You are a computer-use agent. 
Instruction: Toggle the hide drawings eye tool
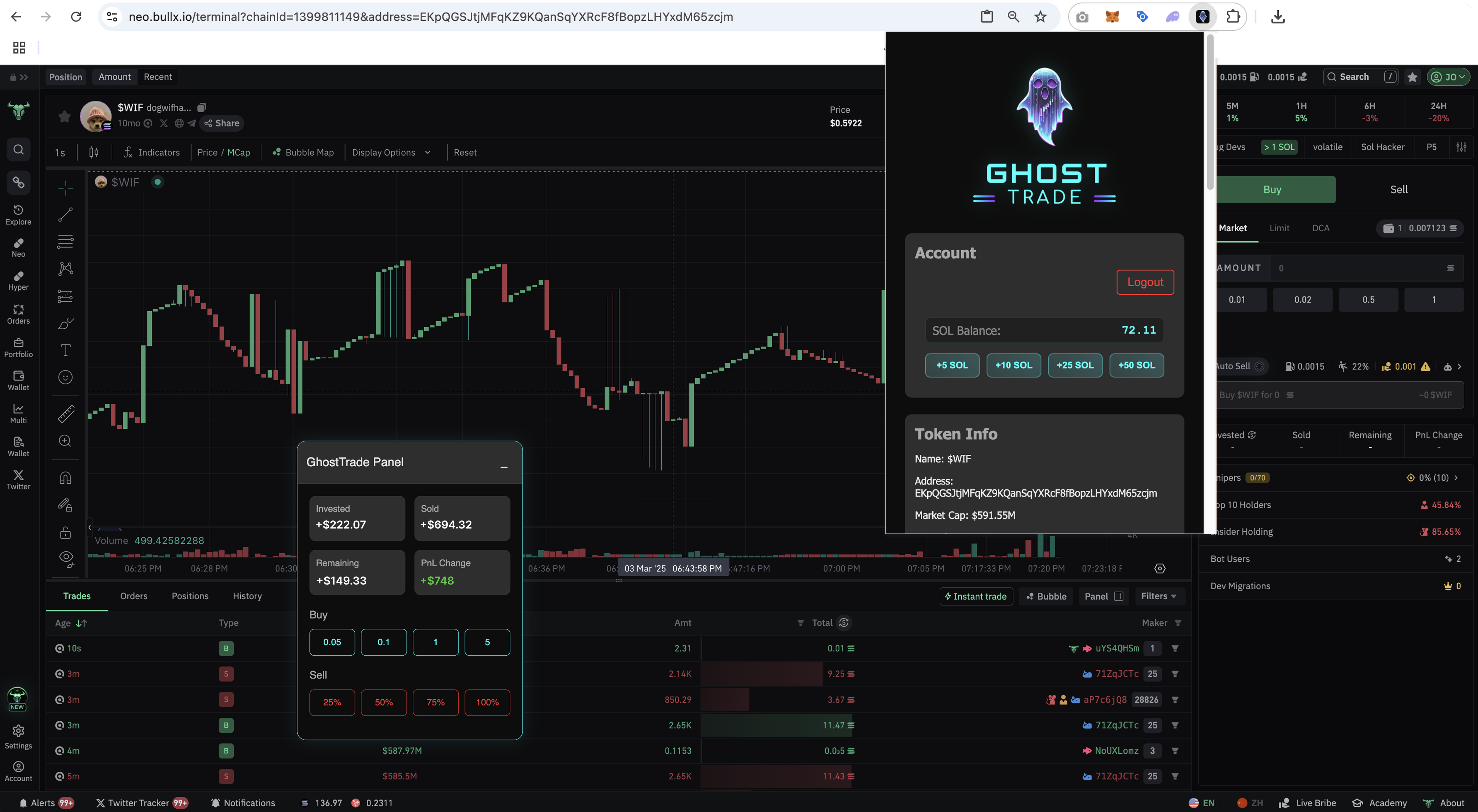coord(66,559)
